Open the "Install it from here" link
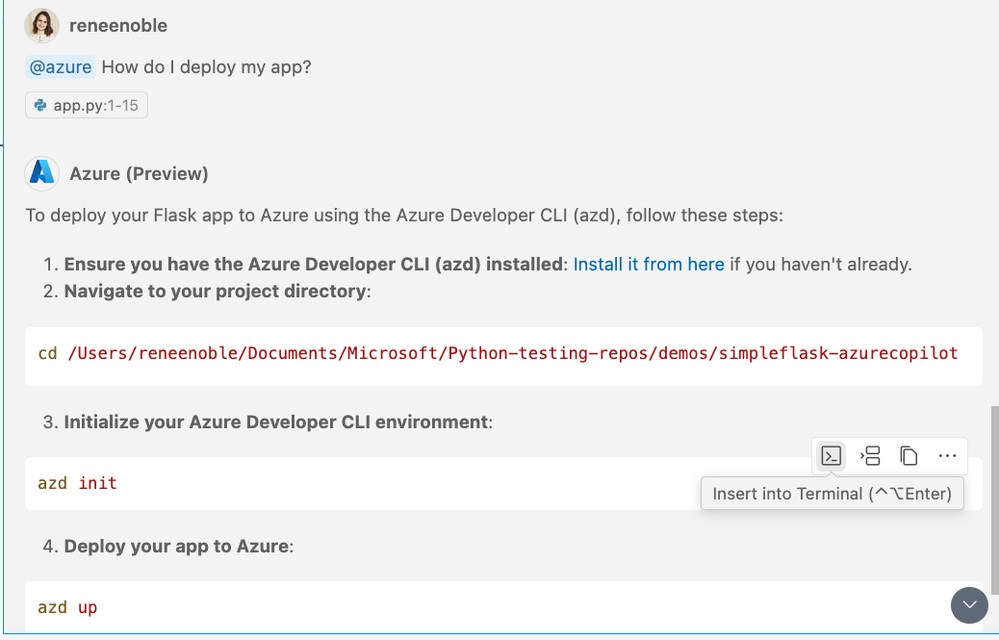999x640 pixels. (x=648, y=264)
